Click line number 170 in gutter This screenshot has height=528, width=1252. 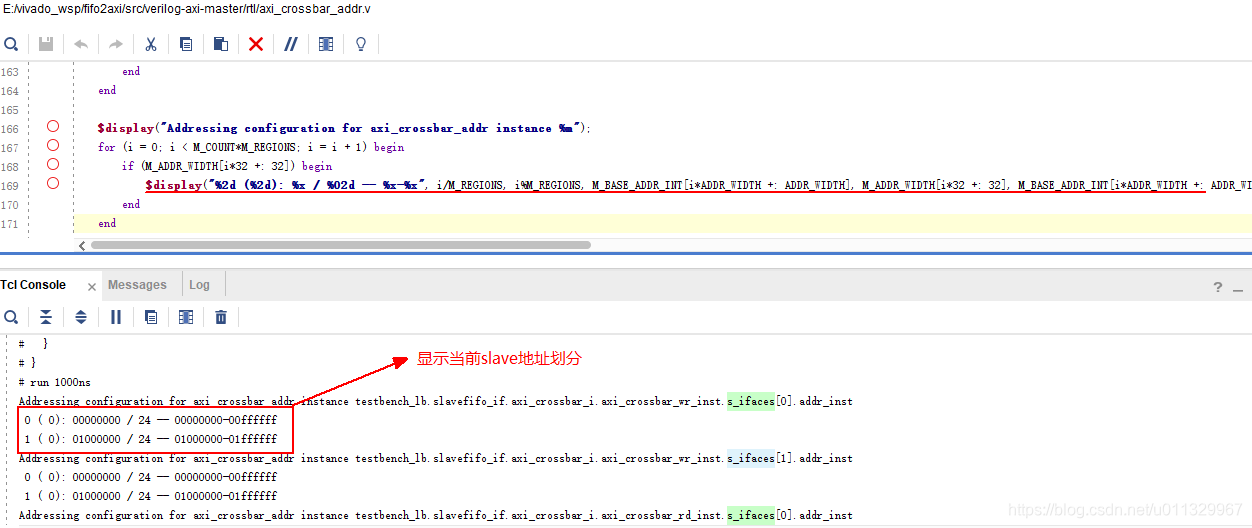(10, 205)
